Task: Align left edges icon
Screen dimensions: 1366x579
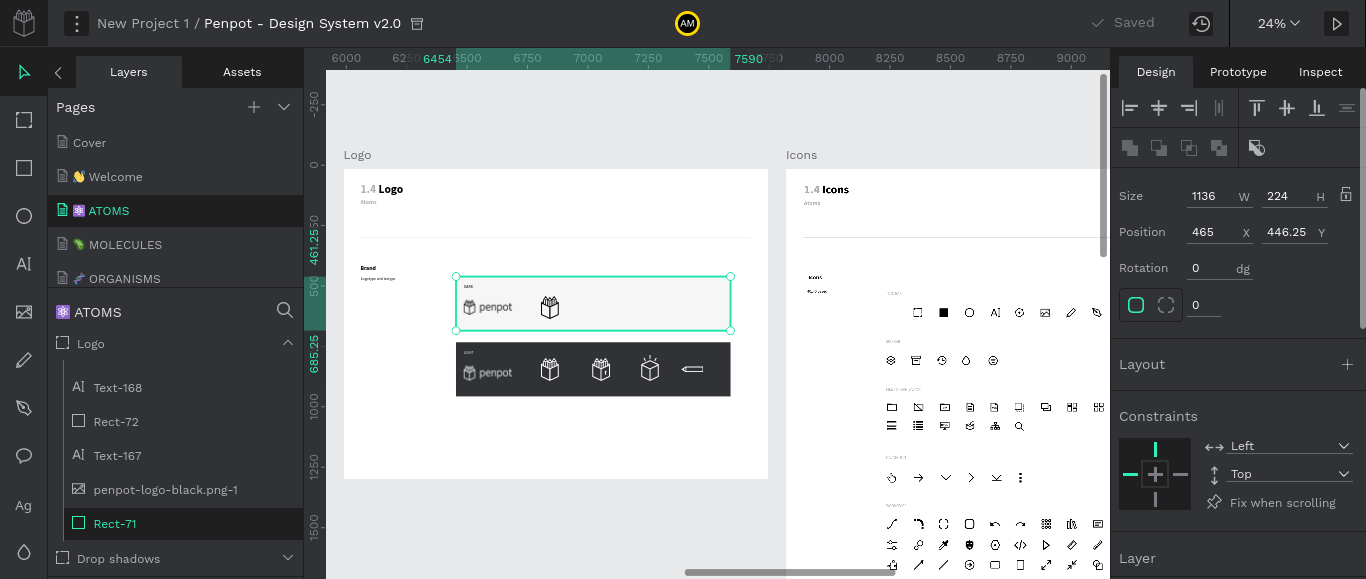Action: 1130,108
